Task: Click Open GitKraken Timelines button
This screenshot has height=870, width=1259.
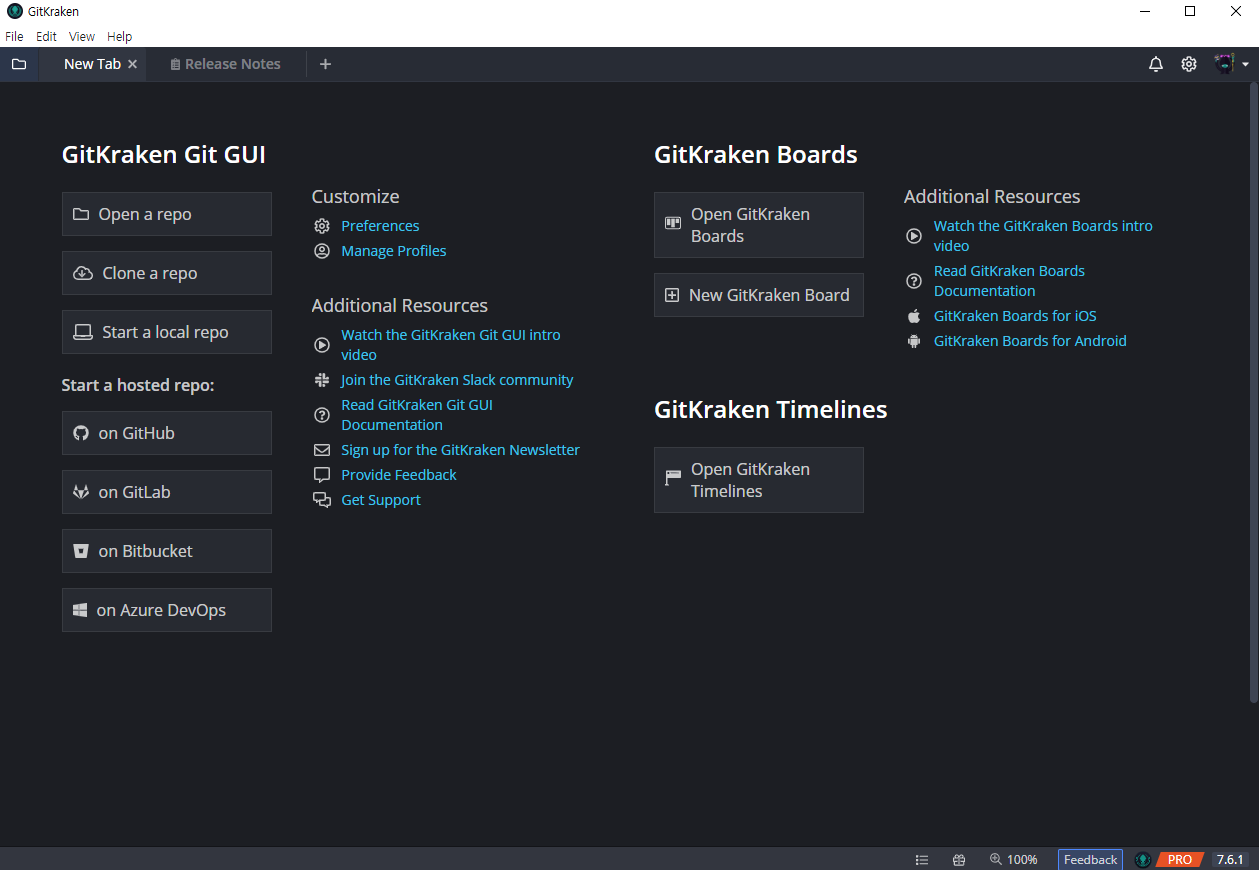Action: click(759, 480)
